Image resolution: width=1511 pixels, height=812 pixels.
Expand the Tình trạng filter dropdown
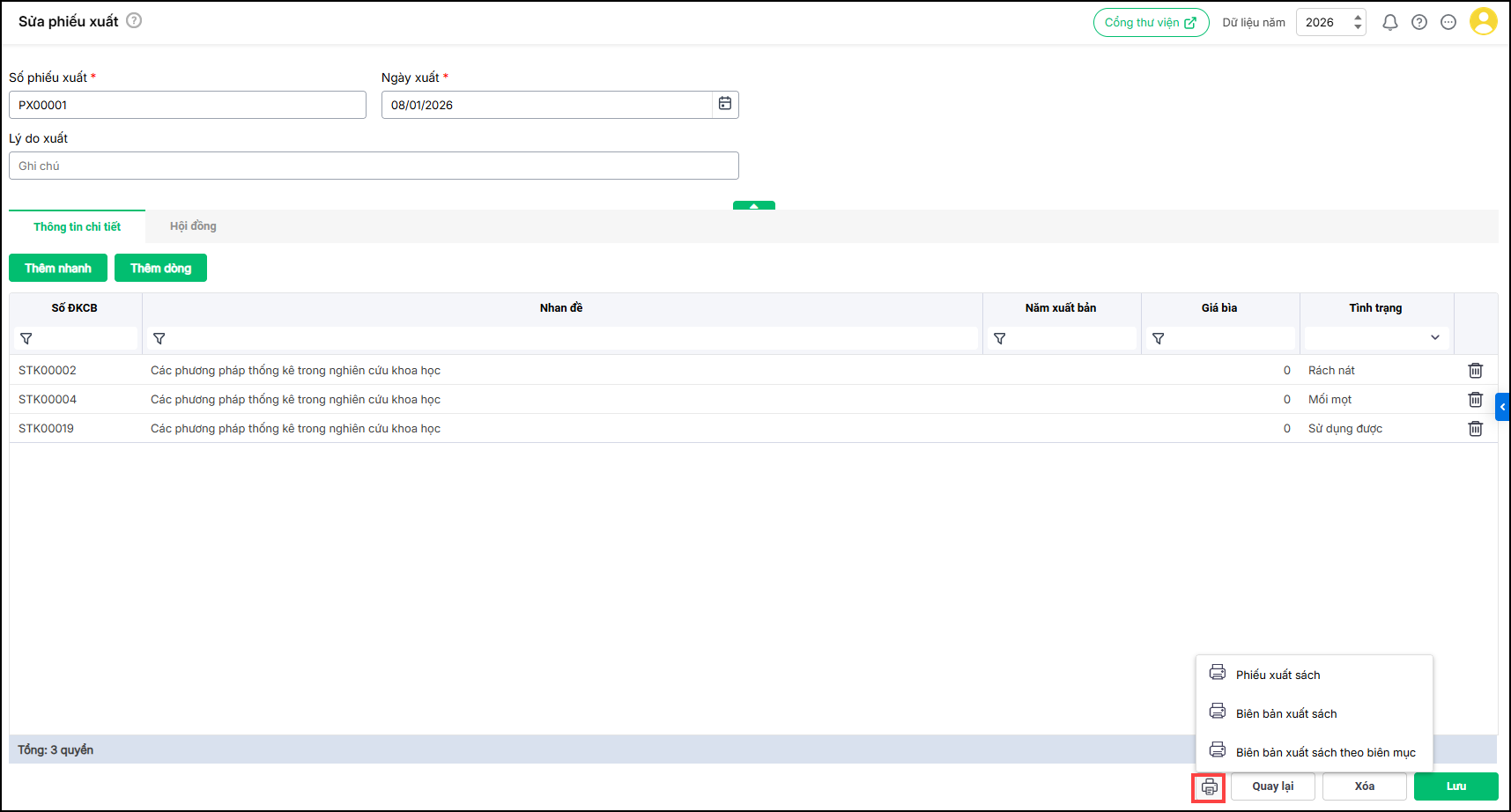1434,338
